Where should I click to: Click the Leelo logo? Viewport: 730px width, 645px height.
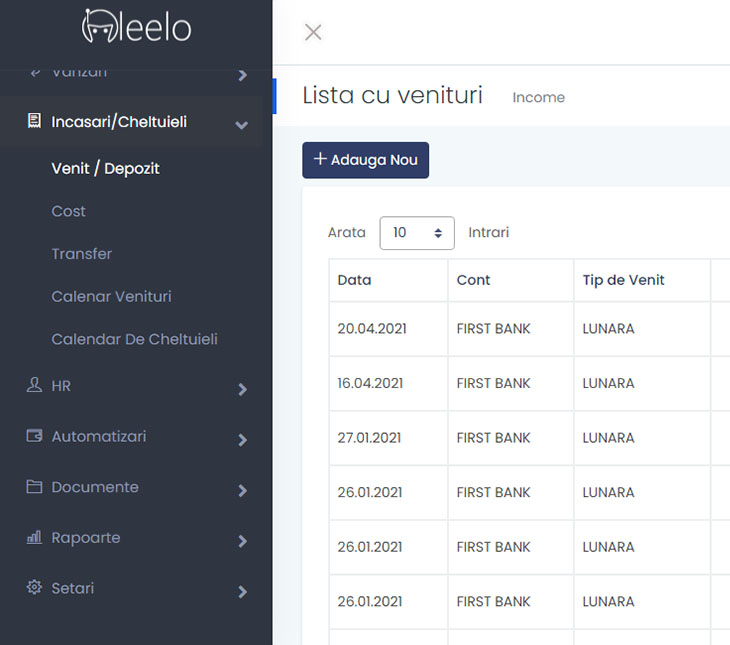coord(136,27)
